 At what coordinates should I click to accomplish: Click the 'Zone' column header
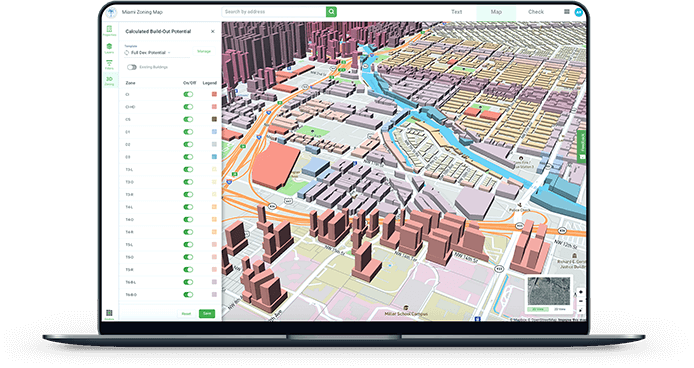(x=130, y=83)
